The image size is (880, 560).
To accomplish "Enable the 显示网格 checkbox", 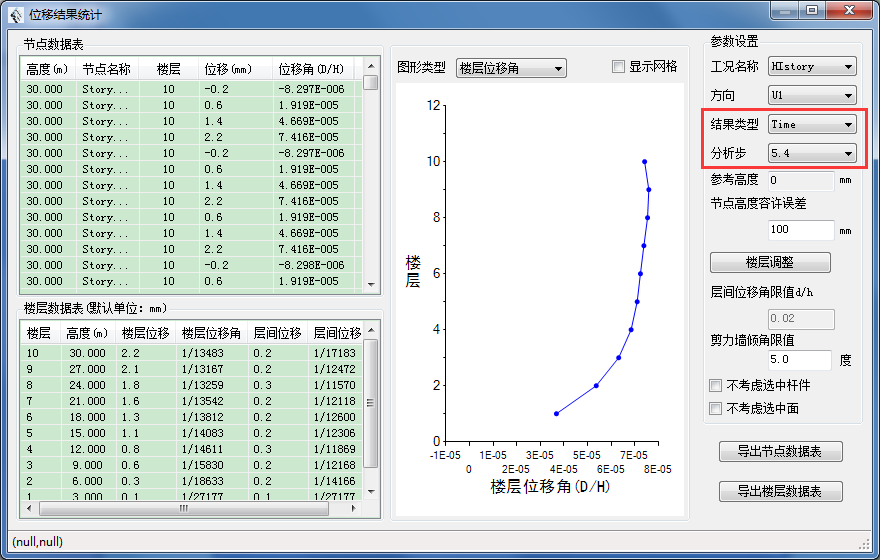I will (x=619, y=67).
